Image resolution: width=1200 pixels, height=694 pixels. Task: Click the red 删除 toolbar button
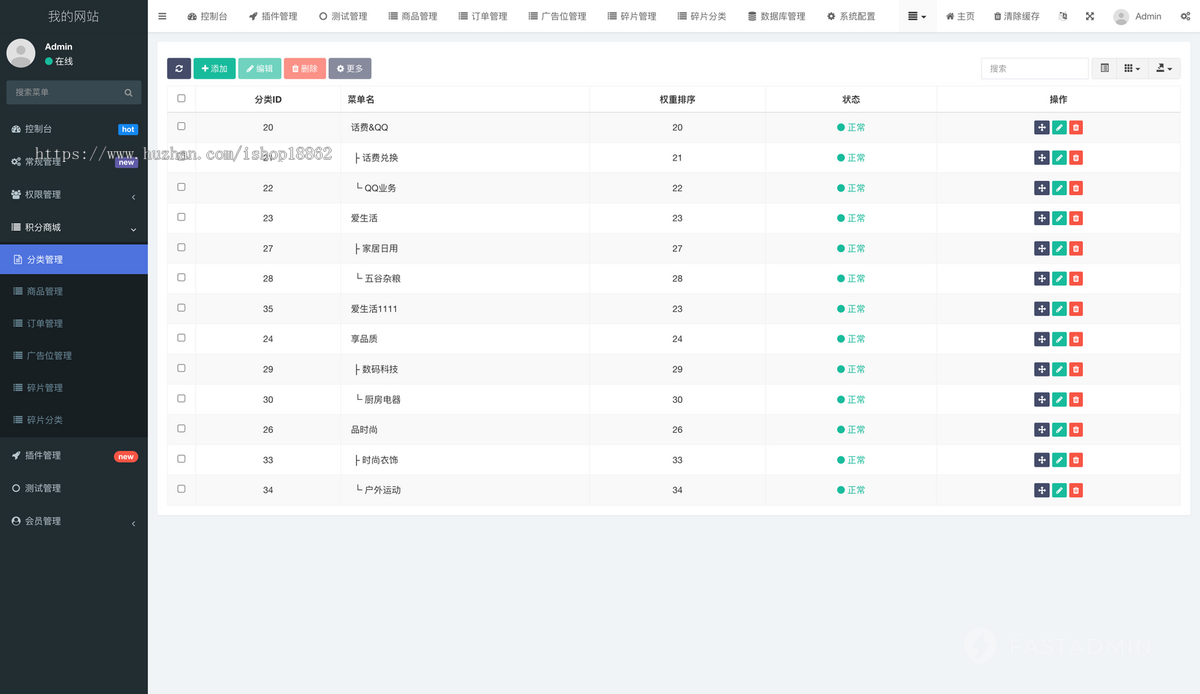305,68
